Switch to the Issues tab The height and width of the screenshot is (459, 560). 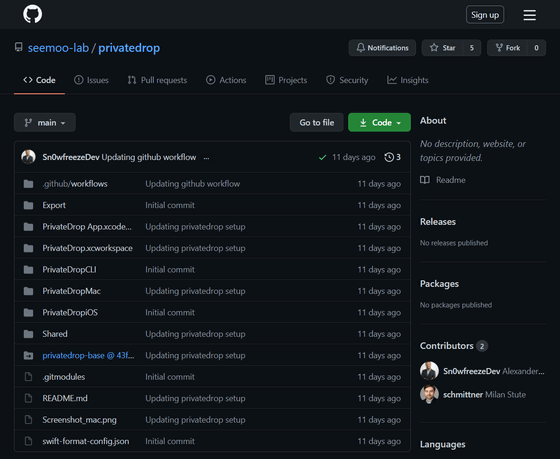coord(91,80)
